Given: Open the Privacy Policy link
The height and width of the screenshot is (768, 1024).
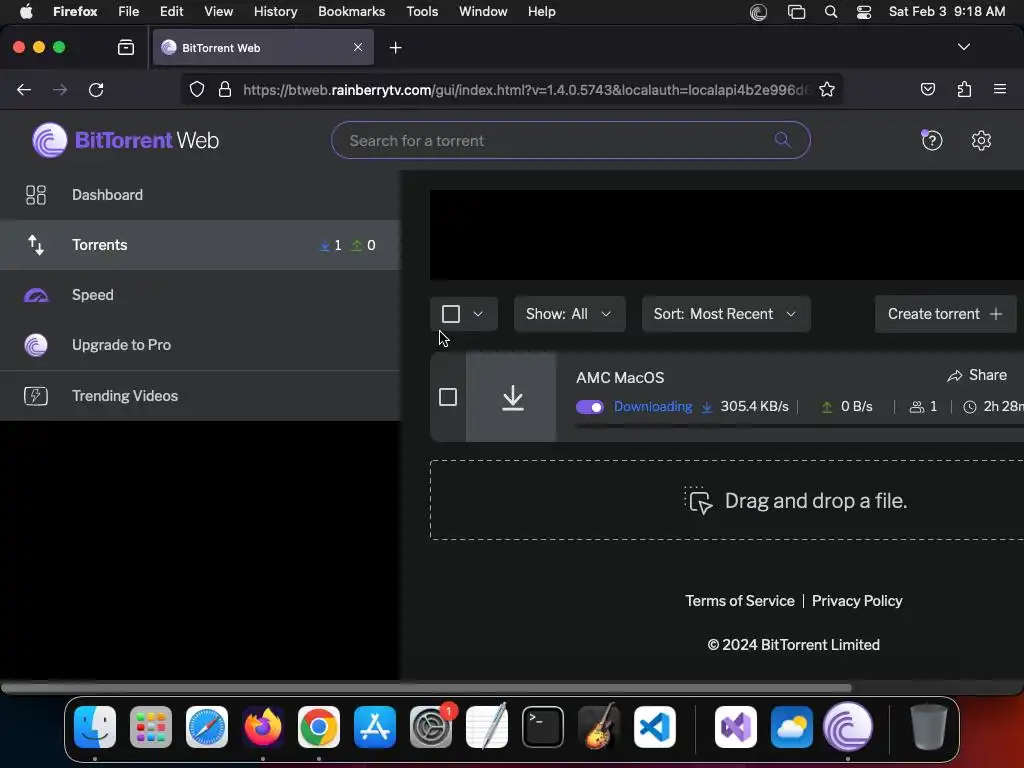Looking at the screenshot, I should (857, 601).
